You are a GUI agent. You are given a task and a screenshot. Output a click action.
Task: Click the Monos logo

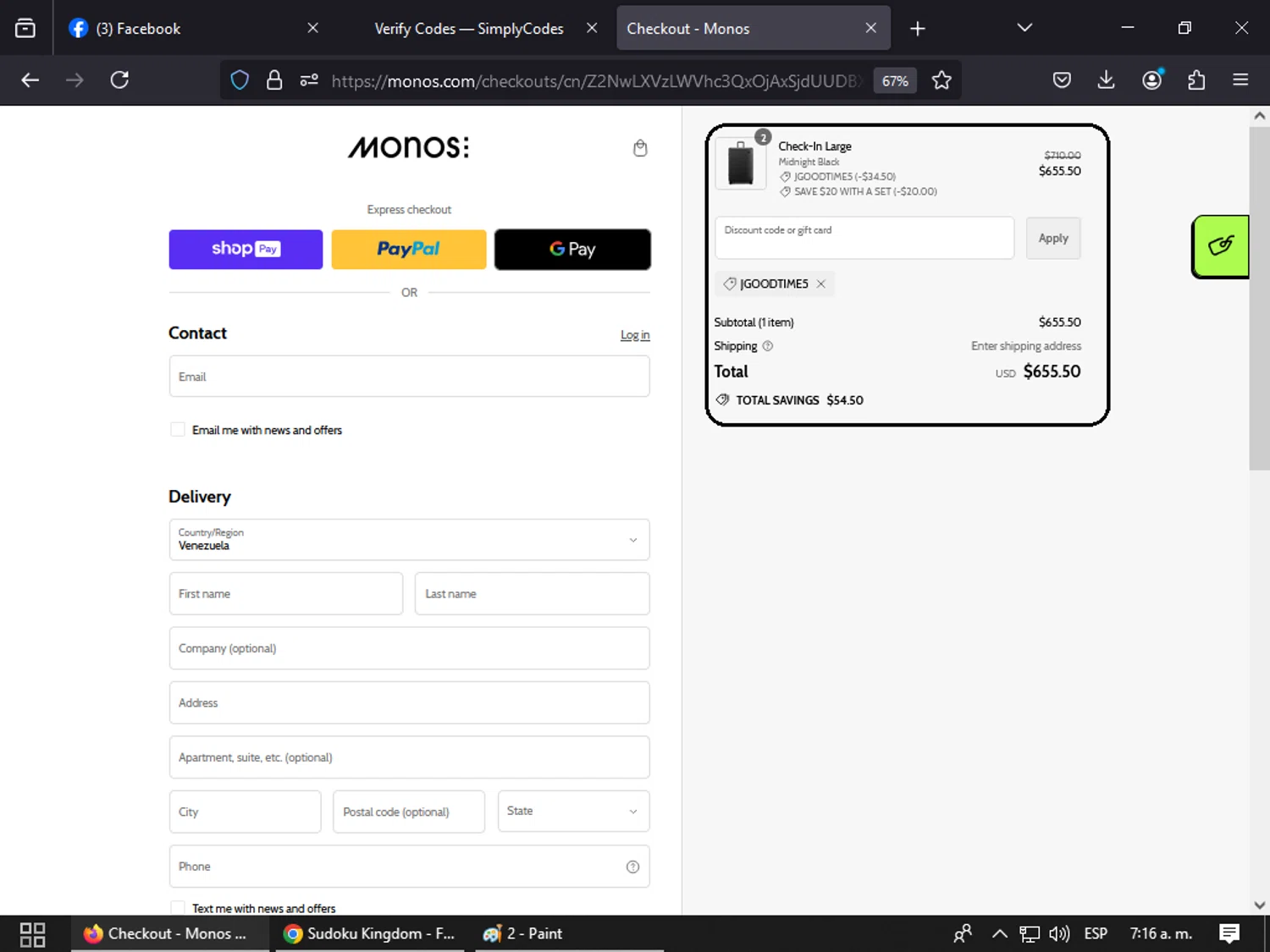coord(409,147)
